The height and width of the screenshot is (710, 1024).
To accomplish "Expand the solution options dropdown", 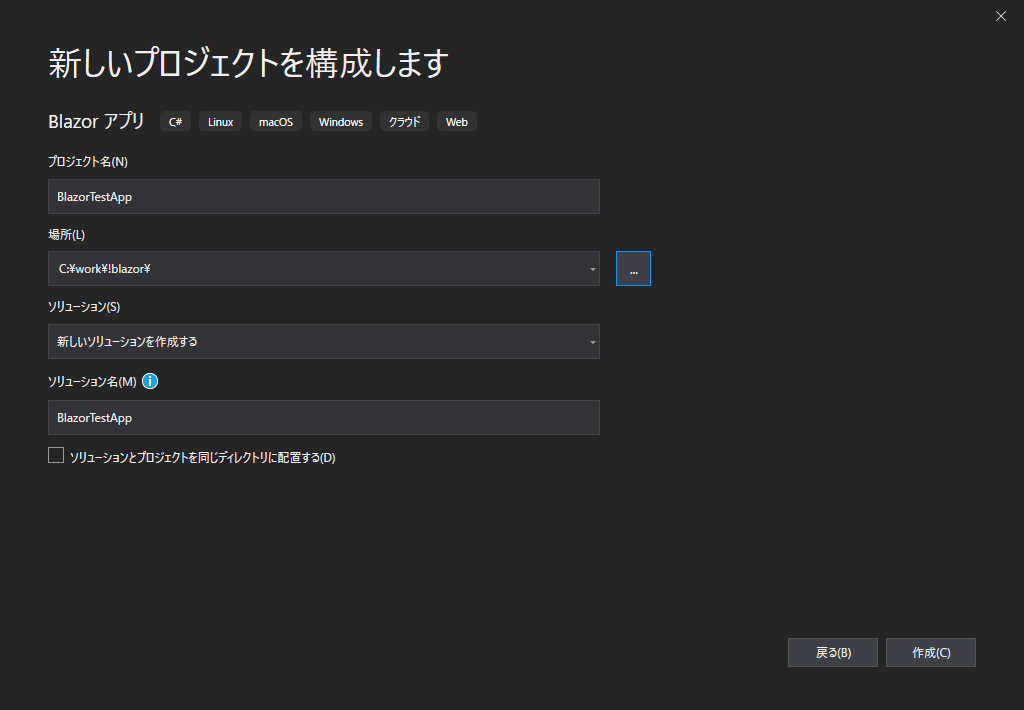I will 592,342.
